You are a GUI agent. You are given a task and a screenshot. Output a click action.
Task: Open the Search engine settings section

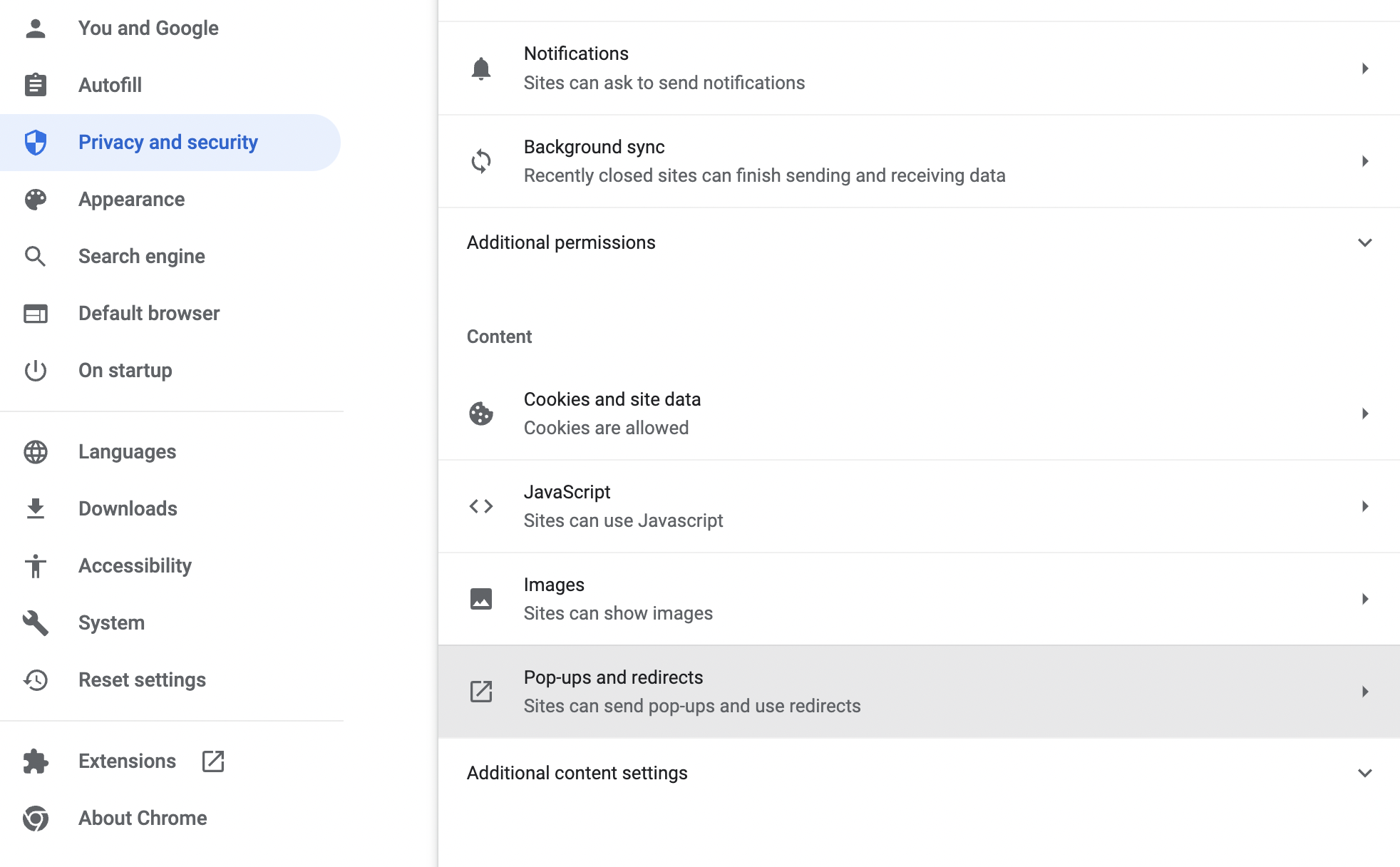(142, 257)
